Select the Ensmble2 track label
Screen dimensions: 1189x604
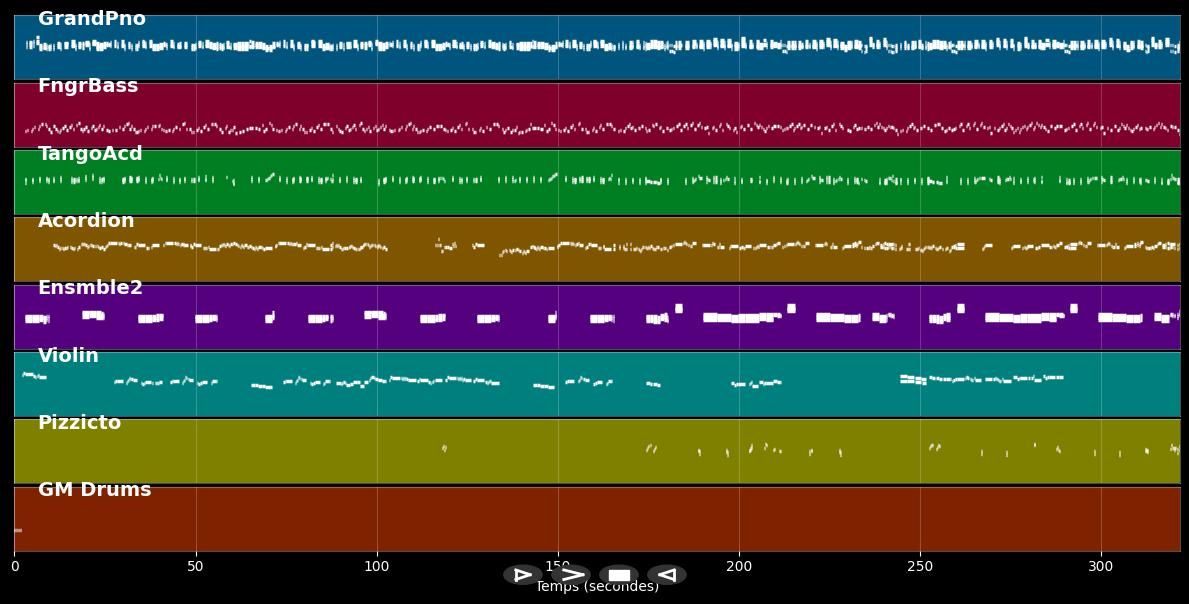(90, 288)
